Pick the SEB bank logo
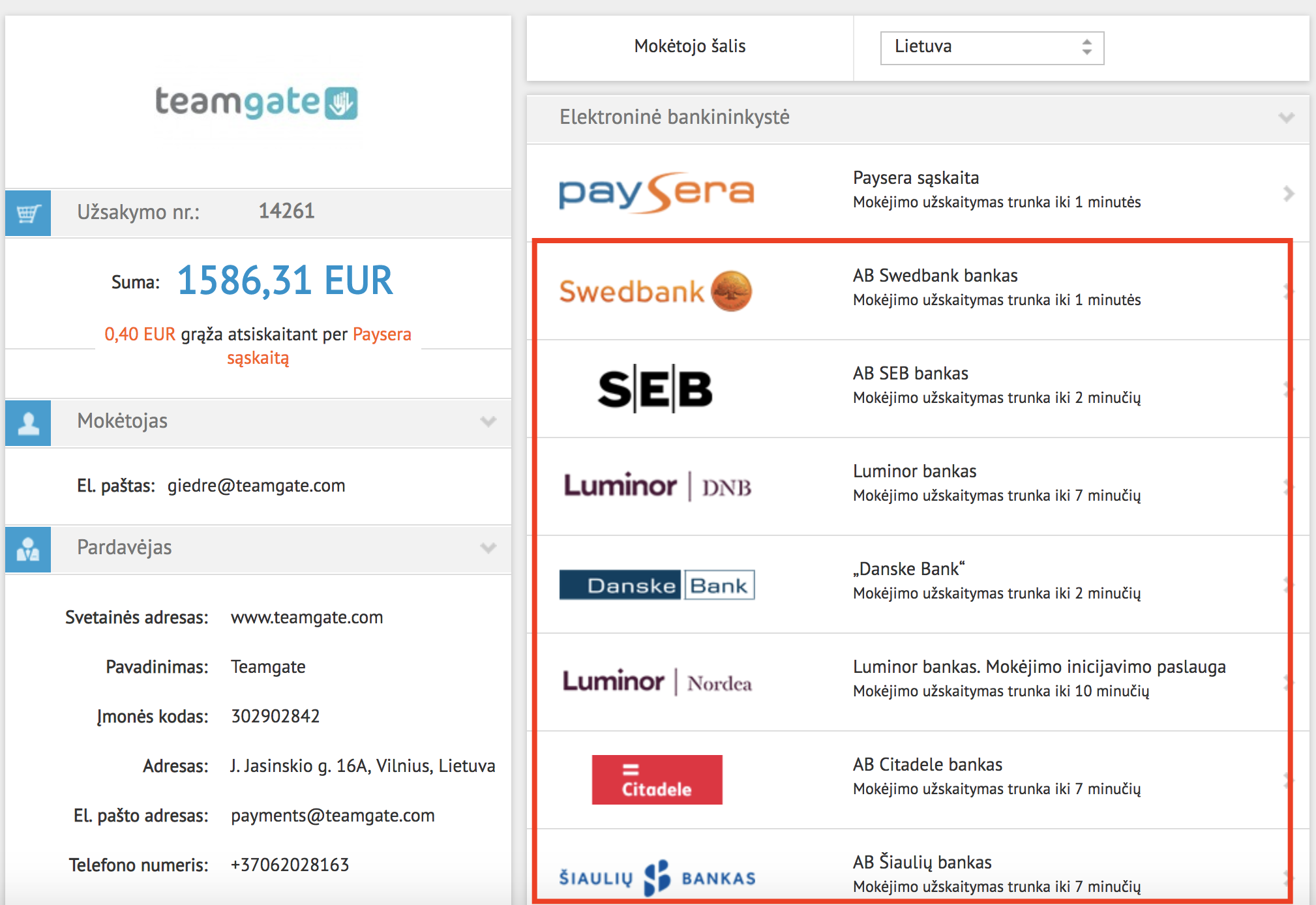Viewport: 1316px width, 905px height. tap(655, 390)
